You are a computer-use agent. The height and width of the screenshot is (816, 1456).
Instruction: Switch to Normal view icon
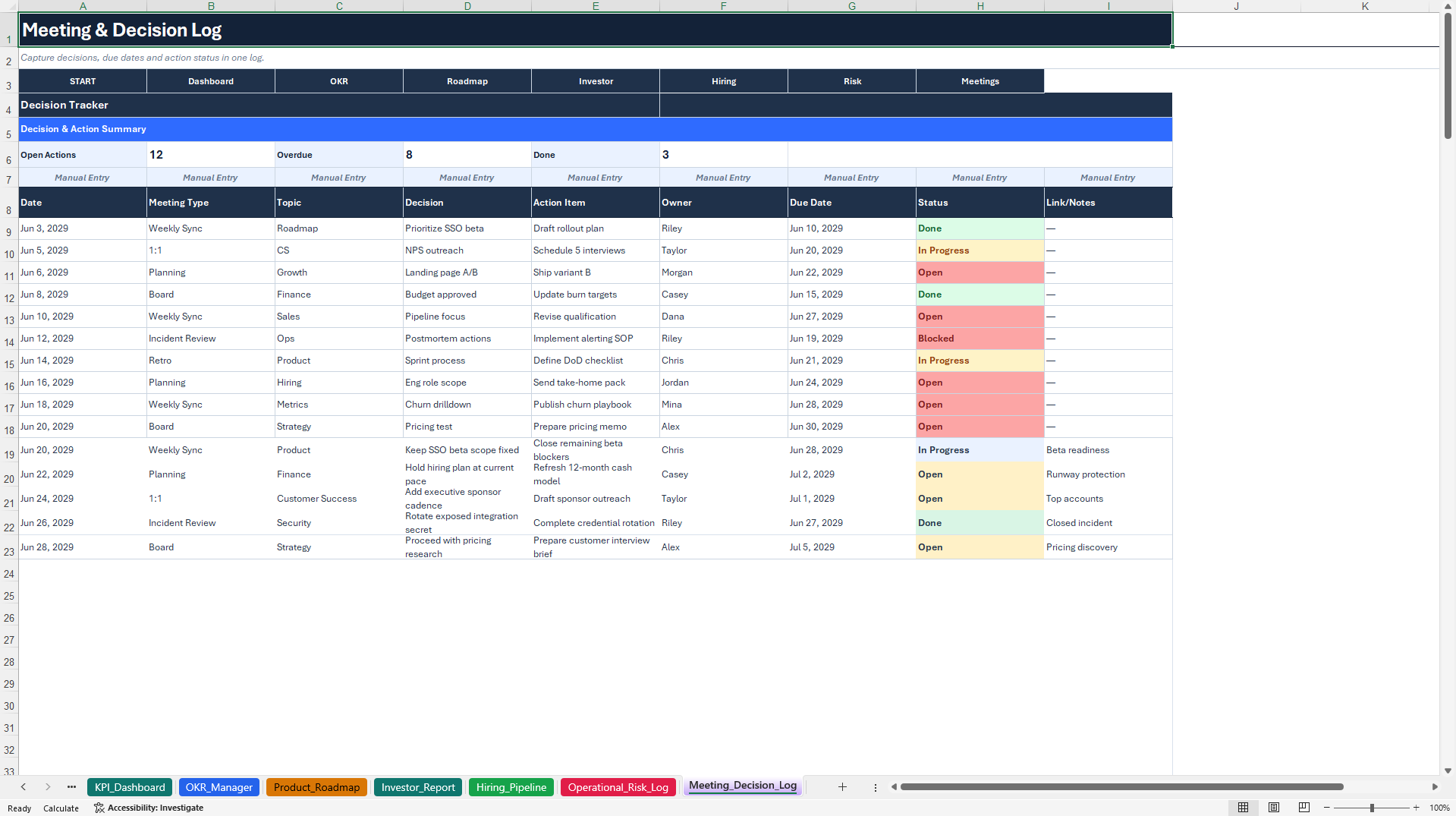click(1243, 808)
